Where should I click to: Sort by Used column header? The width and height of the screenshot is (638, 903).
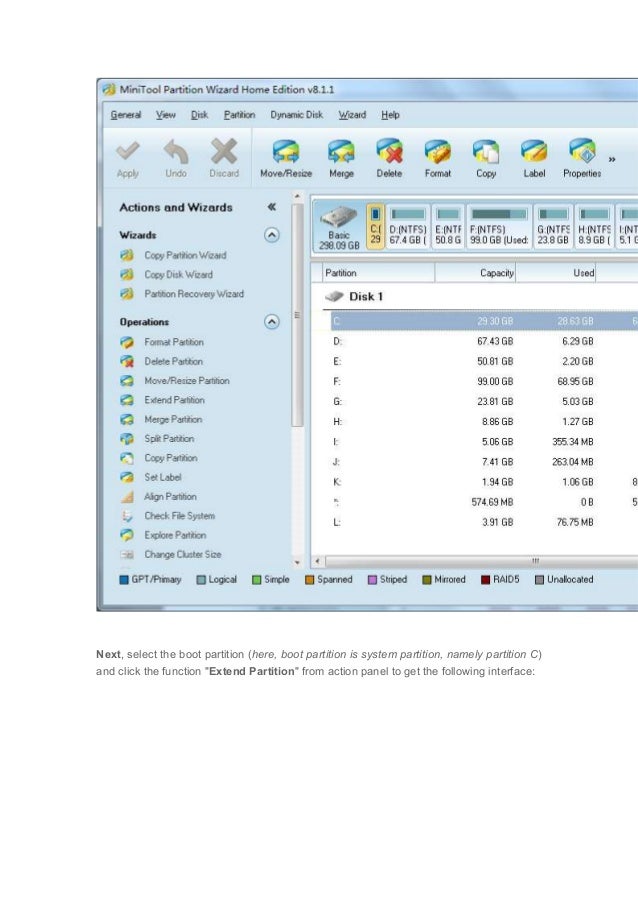556,273
